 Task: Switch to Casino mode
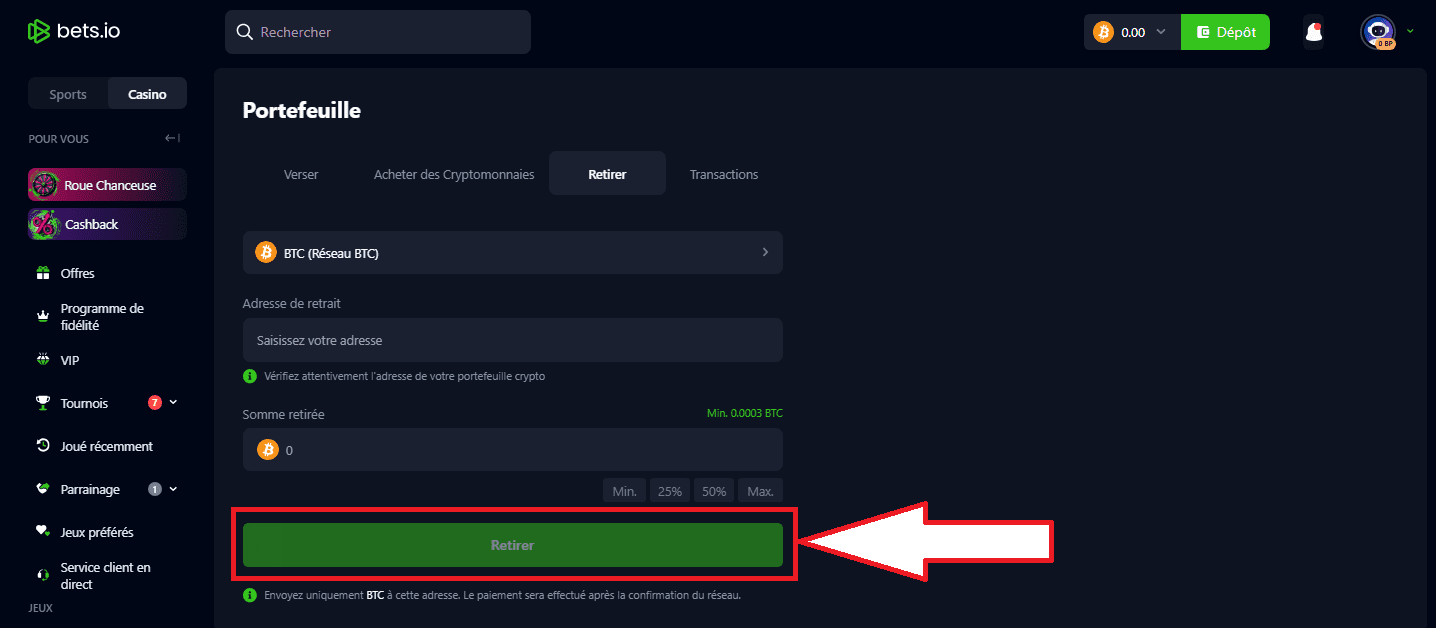pyautogui.click(x=147, y=94)
